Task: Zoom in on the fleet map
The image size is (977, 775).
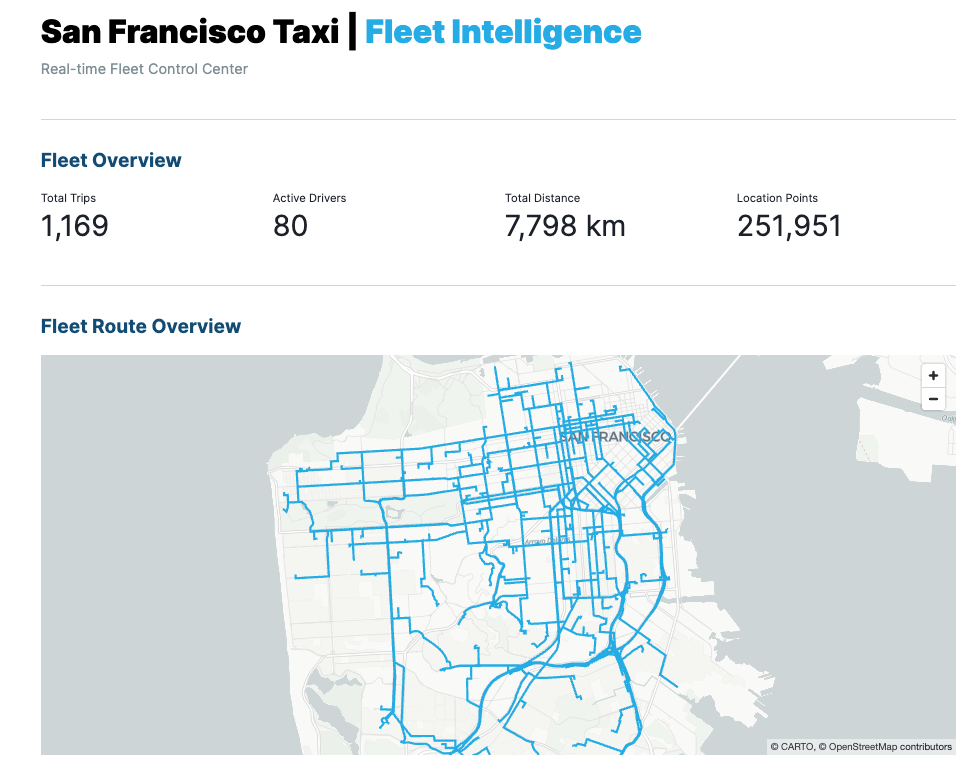Action: (933, 376)
